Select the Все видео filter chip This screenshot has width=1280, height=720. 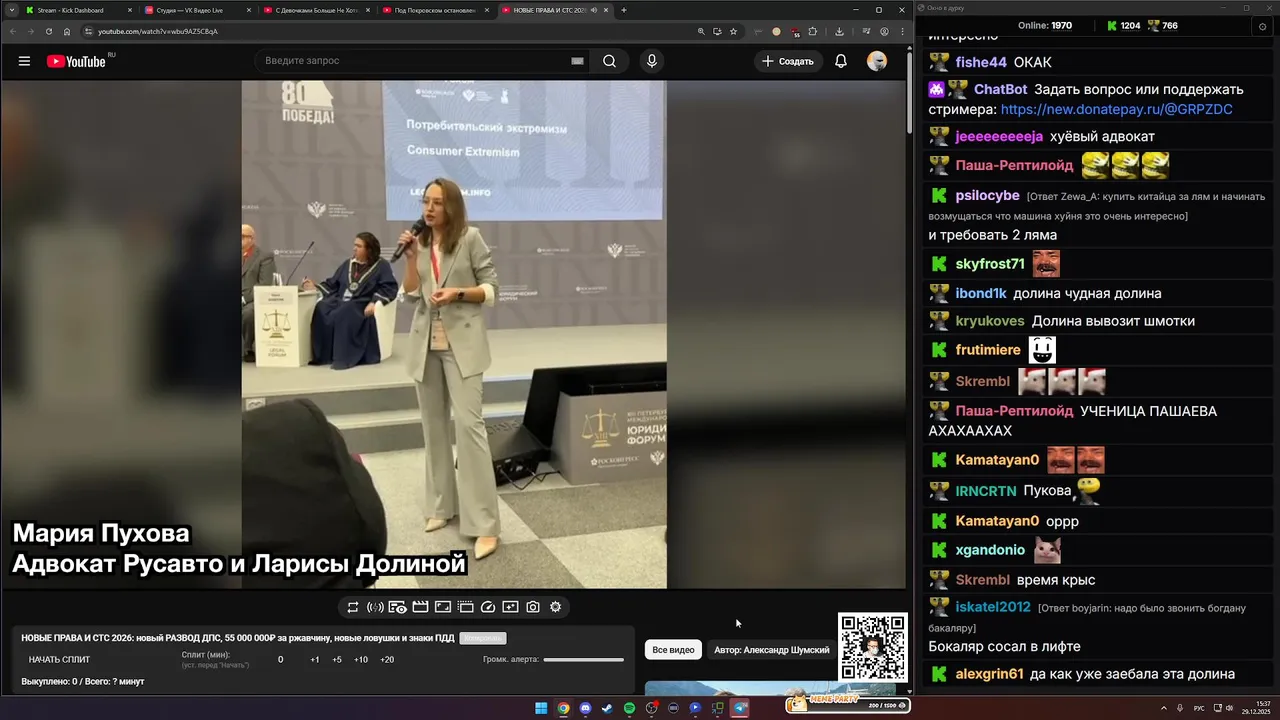(673, 650)
